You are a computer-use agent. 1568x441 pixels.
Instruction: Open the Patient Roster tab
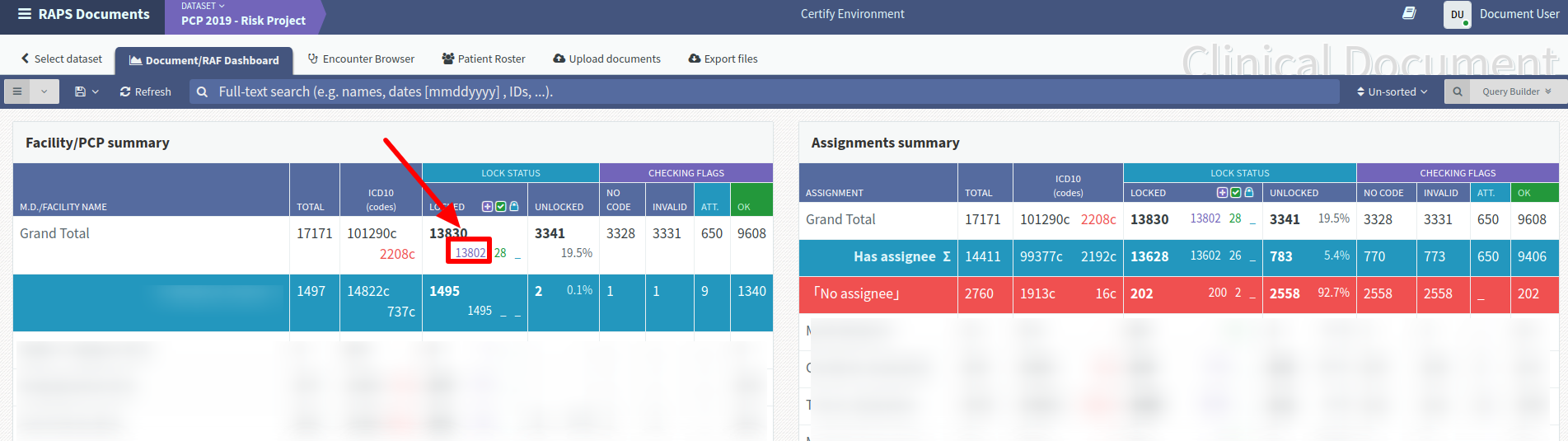pos(484,59)
